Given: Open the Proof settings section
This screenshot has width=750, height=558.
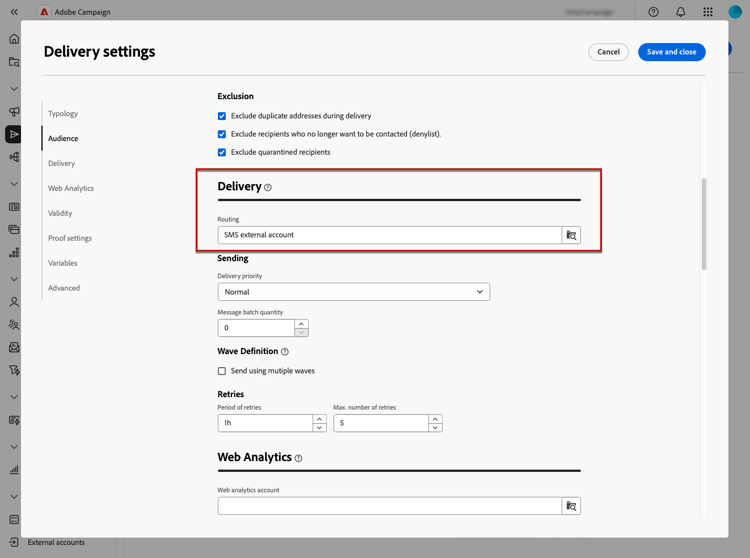Looking at the screenshot, I should coord(70,238).
